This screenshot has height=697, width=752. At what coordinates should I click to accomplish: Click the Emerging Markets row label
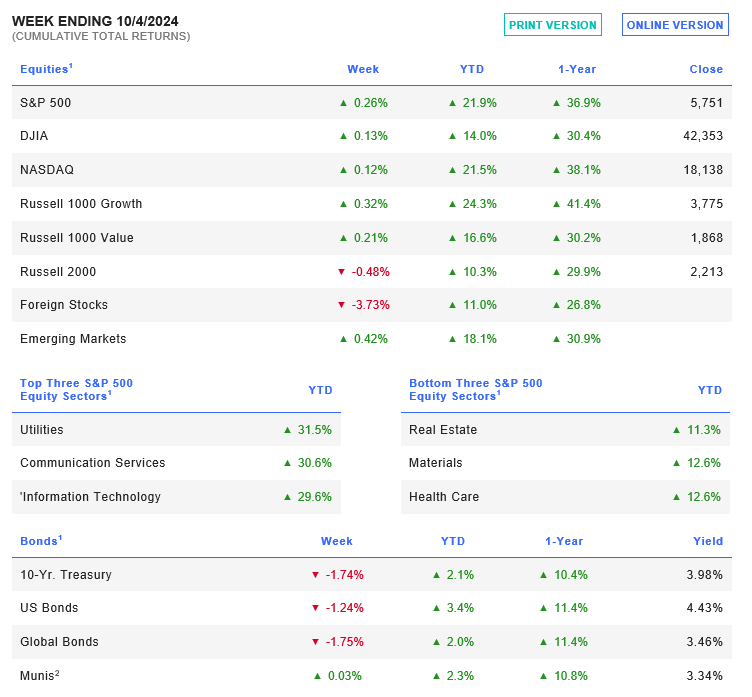pos(73,339)
